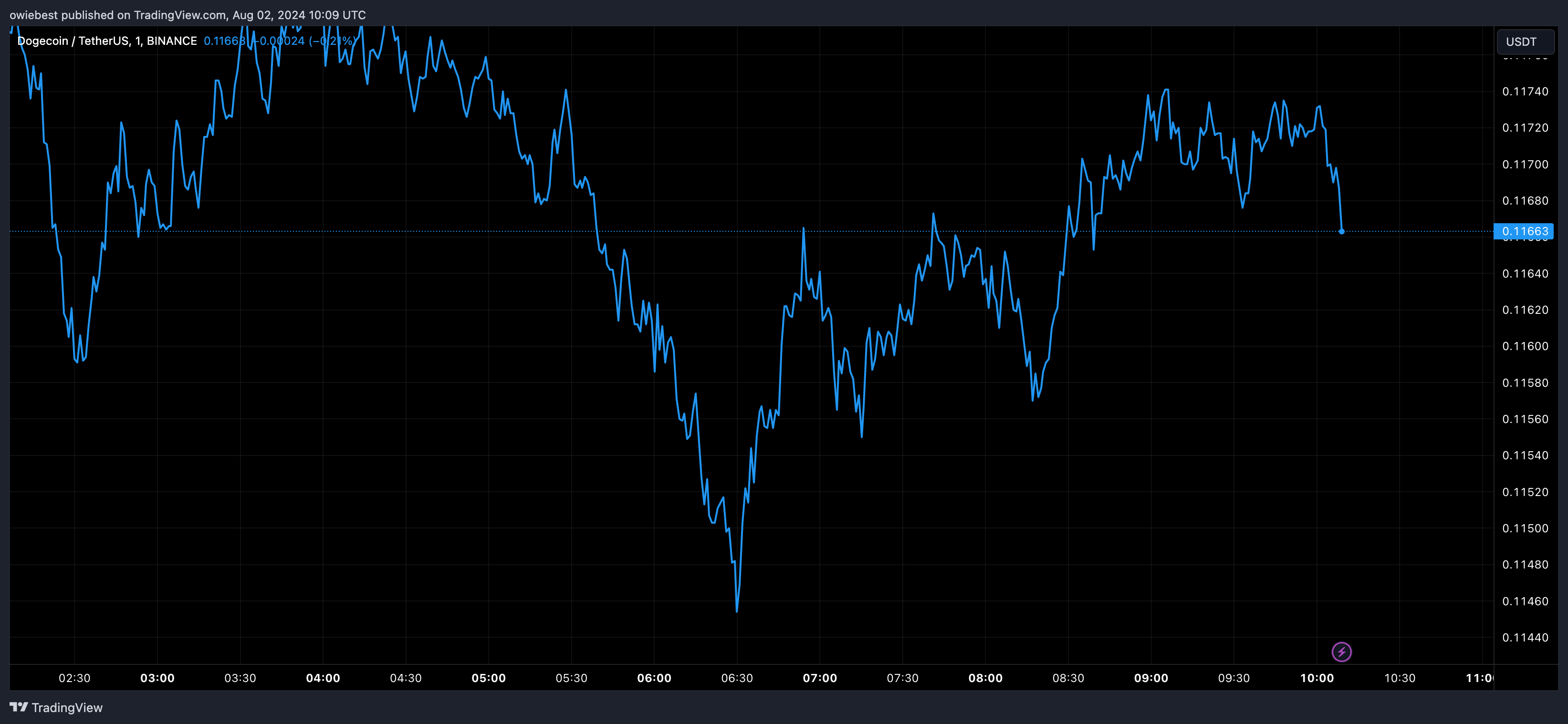Image resolution: width=1568 pixels, height=724 pixels.
Task: Click the TradingView text at bottom
Action: 67,708
